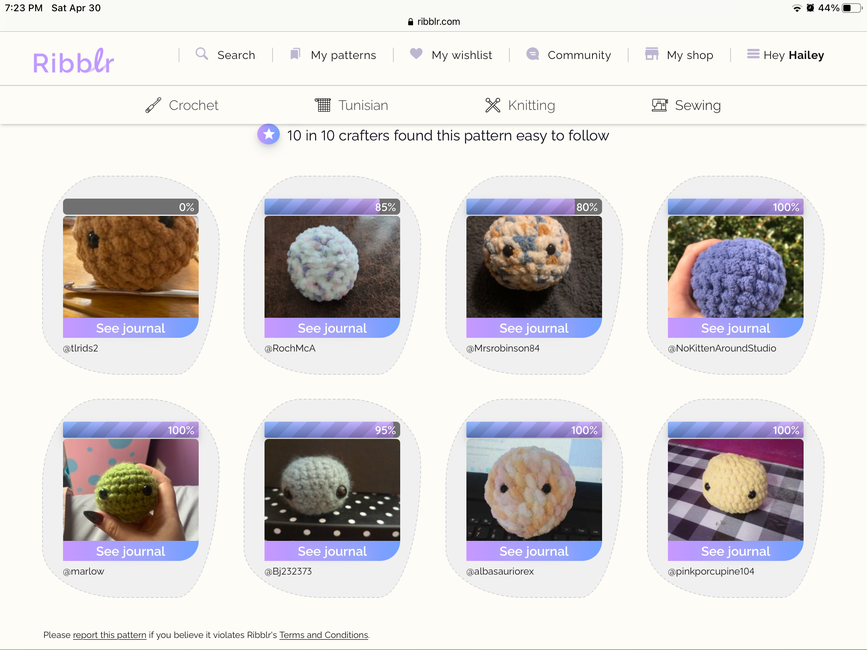
Task: Click the My wishlist heart icon
Action: pyautogui.click(x=416, y=54)
